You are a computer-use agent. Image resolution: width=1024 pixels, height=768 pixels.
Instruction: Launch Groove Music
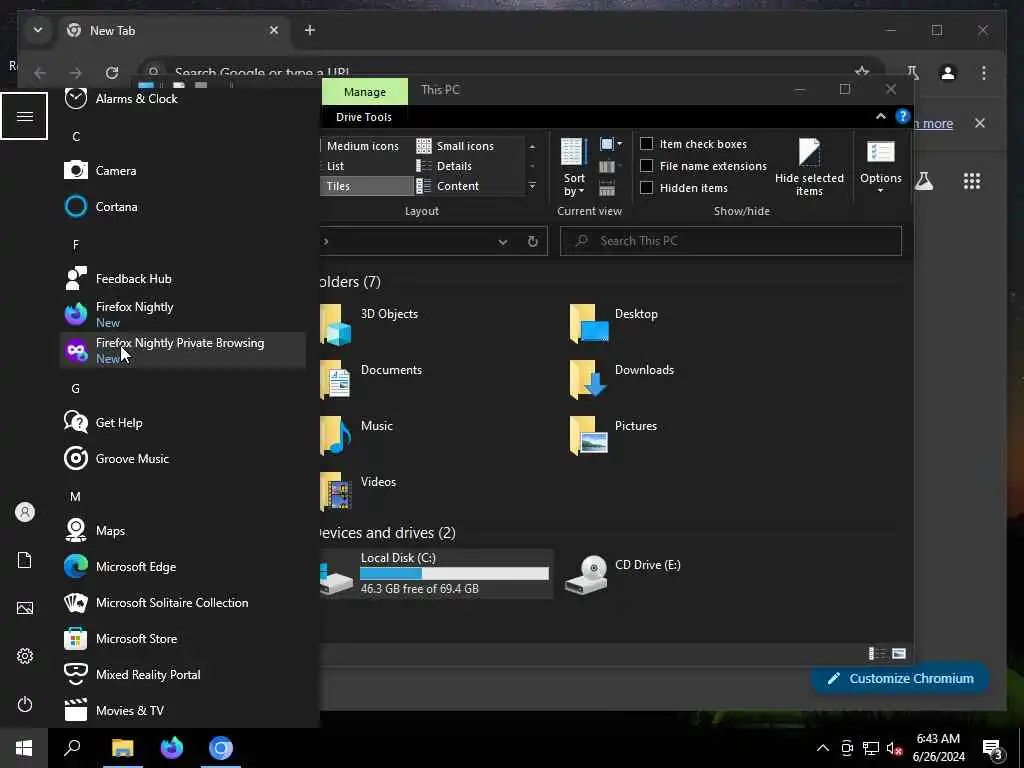pos(183,458)
